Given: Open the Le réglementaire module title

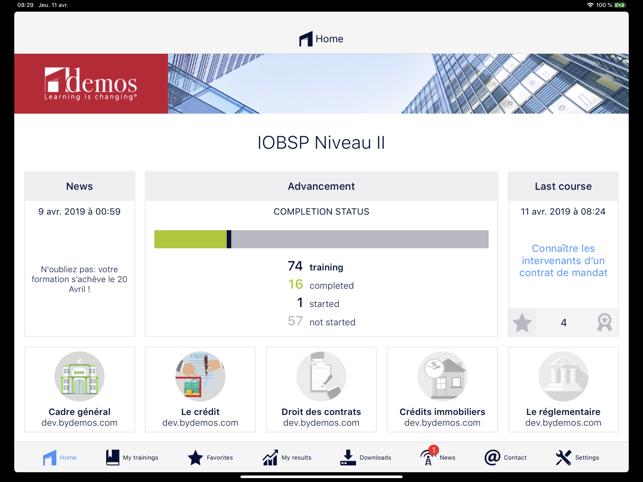Looking at the screenshot, I should [563, 411].
